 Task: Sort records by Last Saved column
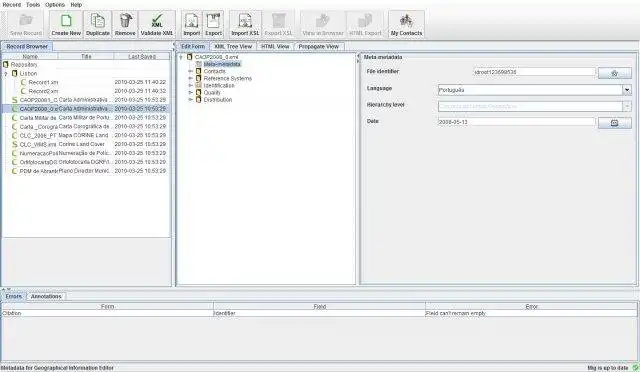142,56
